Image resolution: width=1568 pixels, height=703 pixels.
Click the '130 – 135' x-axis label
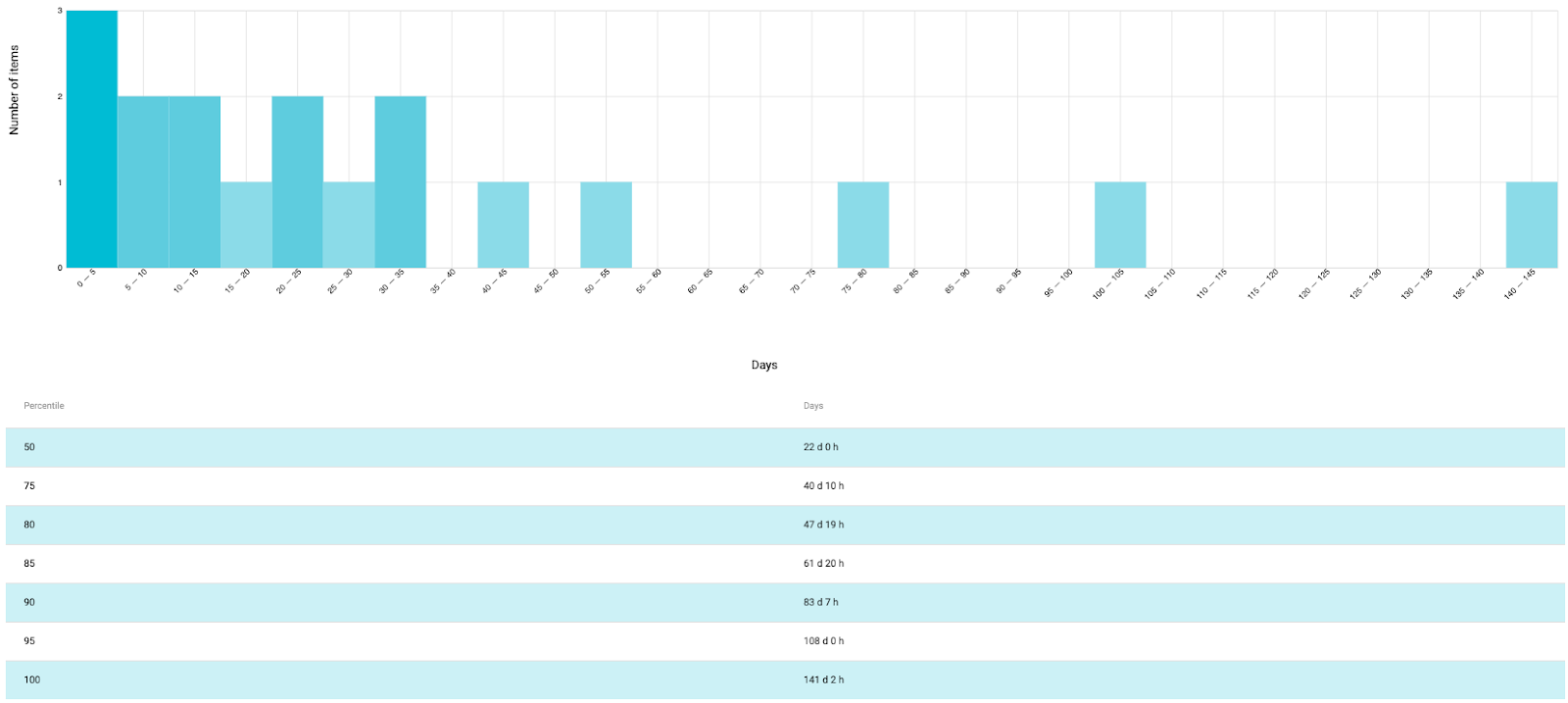(1417, 283)
